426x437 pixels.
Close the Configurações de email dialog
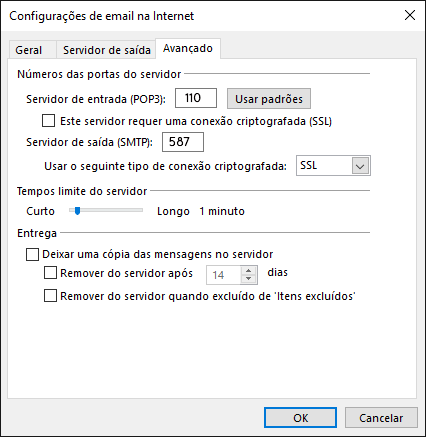410,15
